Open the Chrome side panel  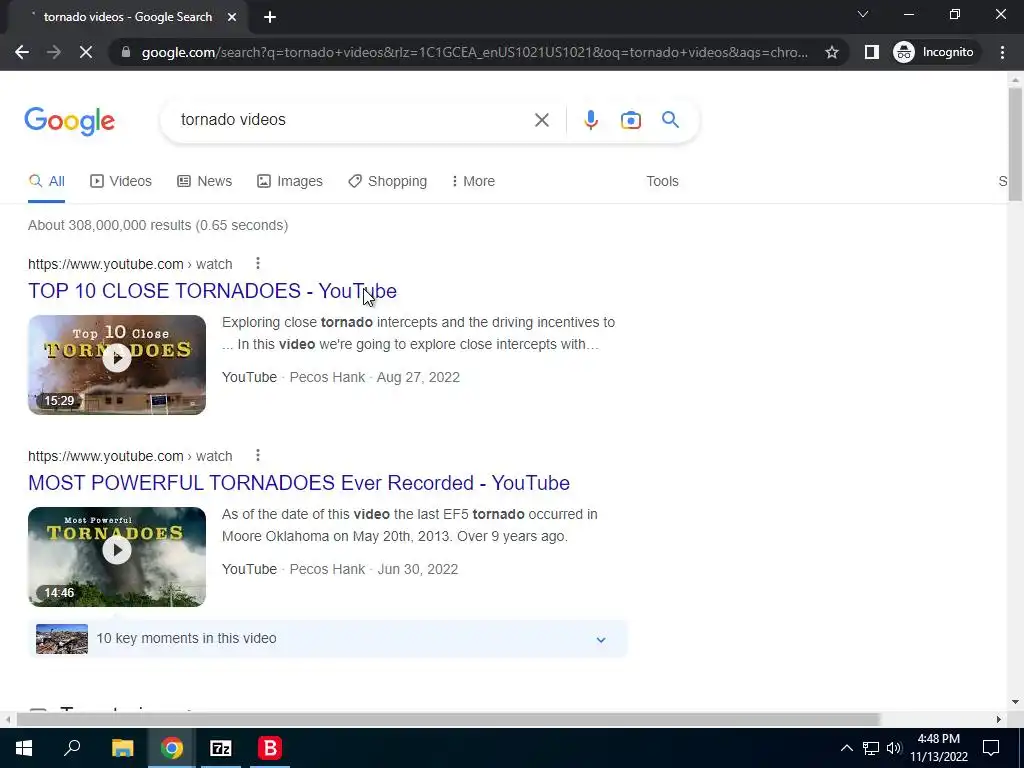click(x=871, y=52)
